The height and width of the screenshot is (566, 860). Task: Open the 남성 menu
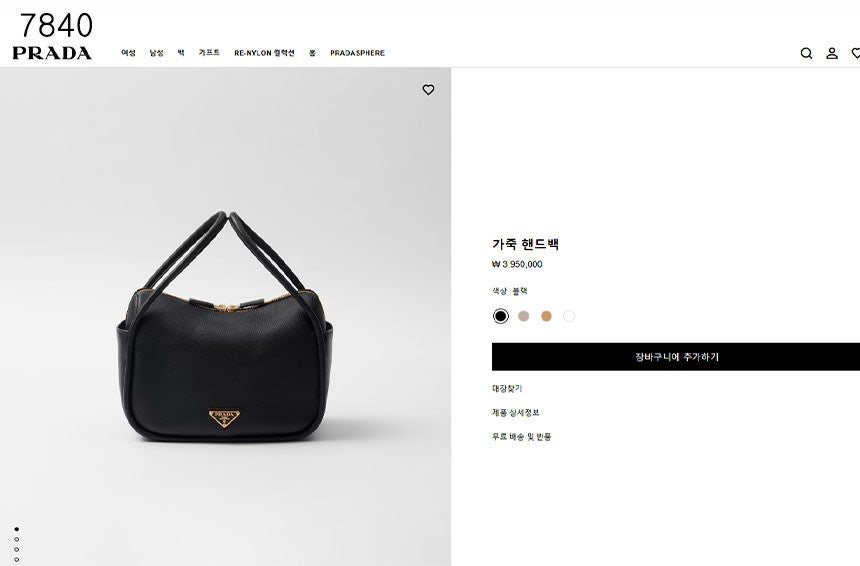tap(156, 53)
